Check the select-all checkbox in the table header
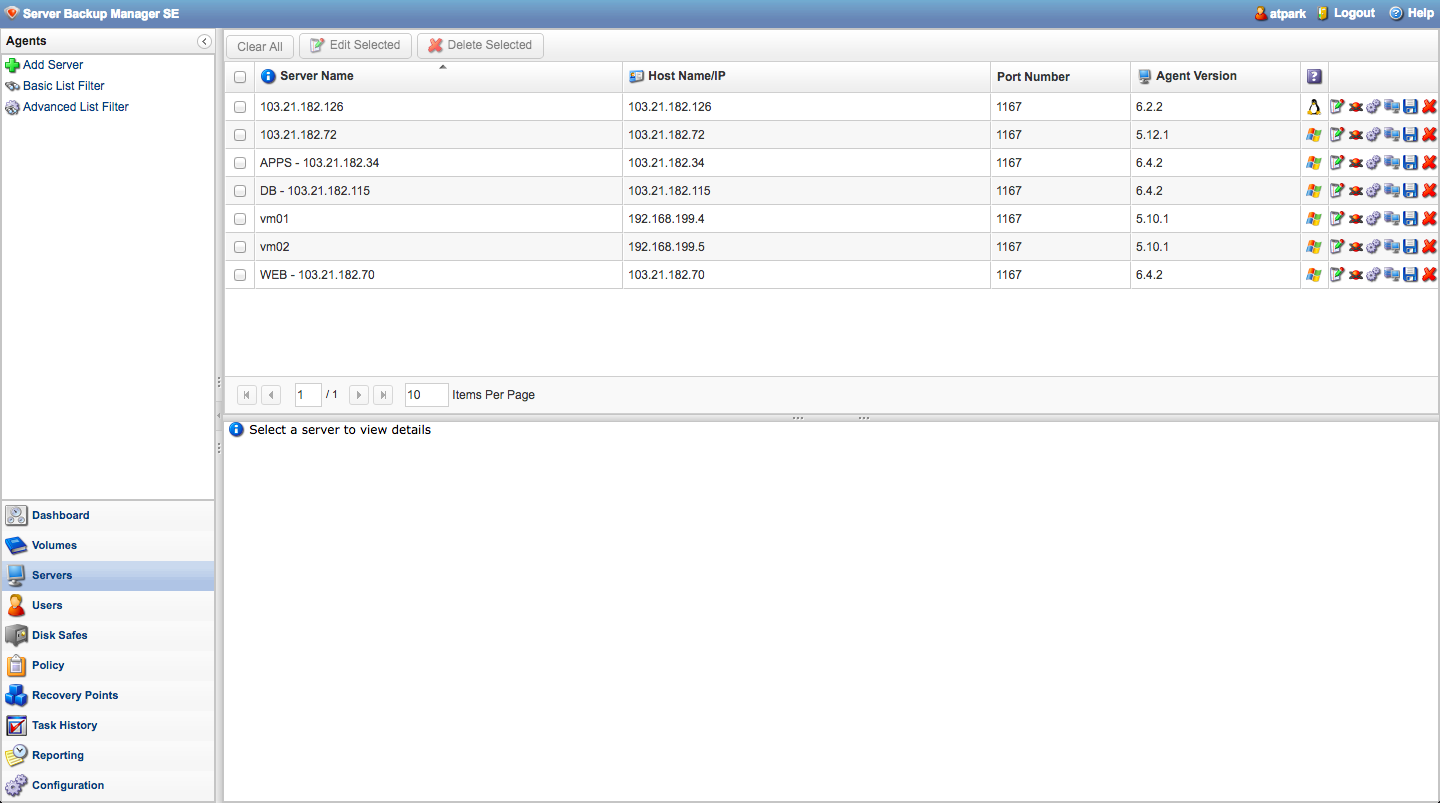 (240, 77)
